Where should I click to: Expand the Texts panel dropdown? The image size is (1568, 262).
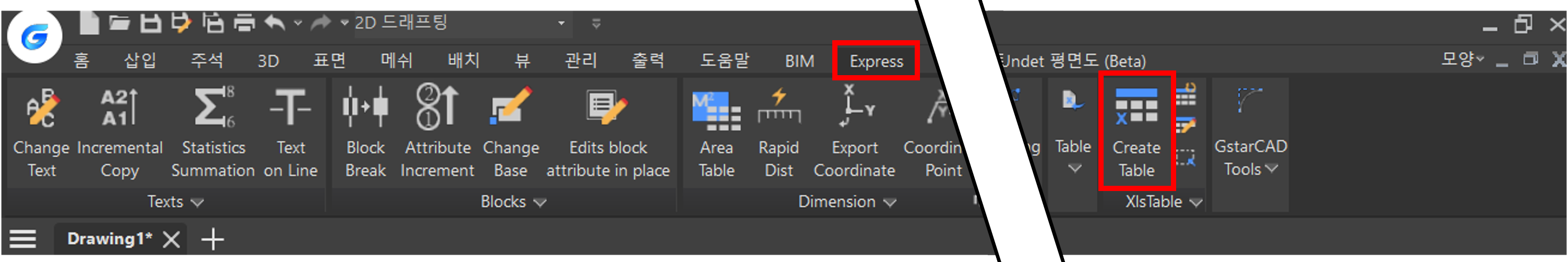point(197,203)
